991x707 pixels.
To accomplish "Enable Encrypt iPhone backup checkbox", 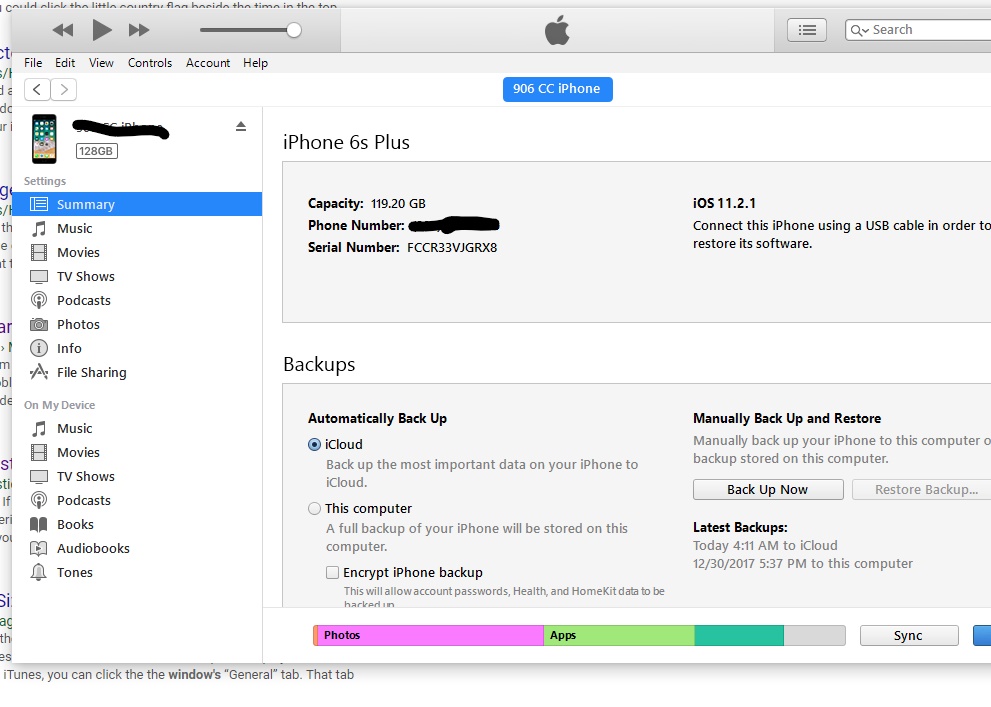I will 332,572.
